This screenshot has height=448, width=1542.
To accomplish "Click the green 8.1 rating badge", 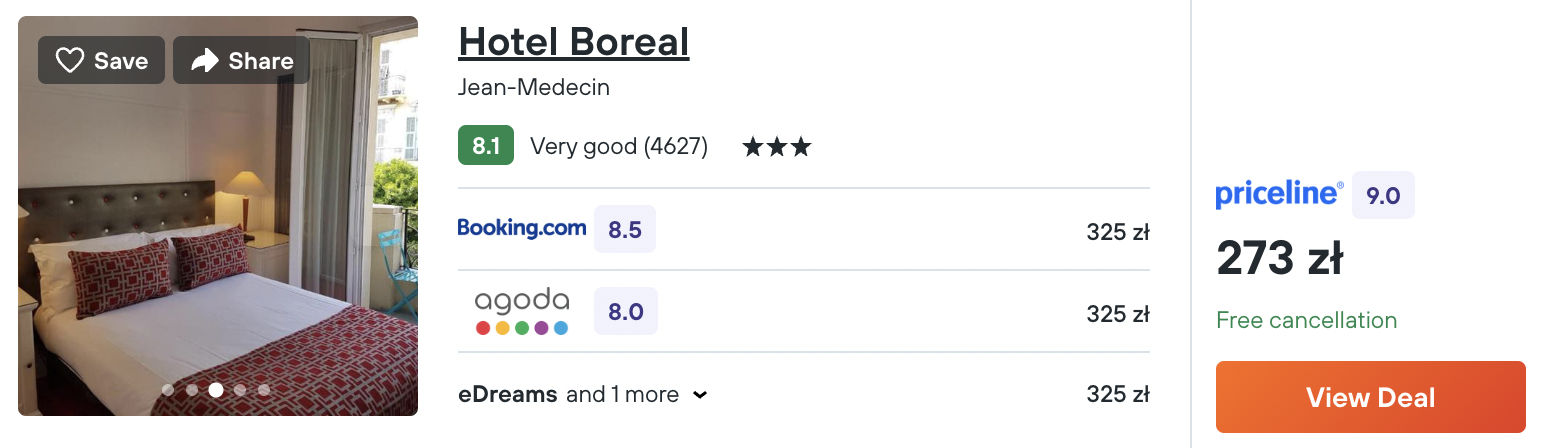I will [x=486, y=146].
